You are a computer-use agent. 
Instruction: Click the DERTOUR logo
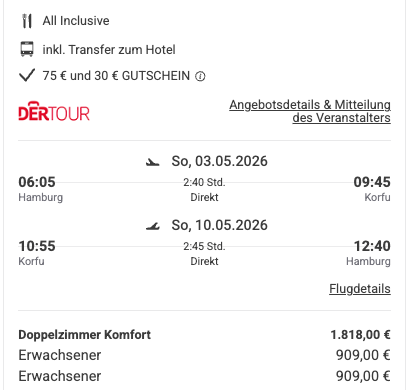[54, 111]
